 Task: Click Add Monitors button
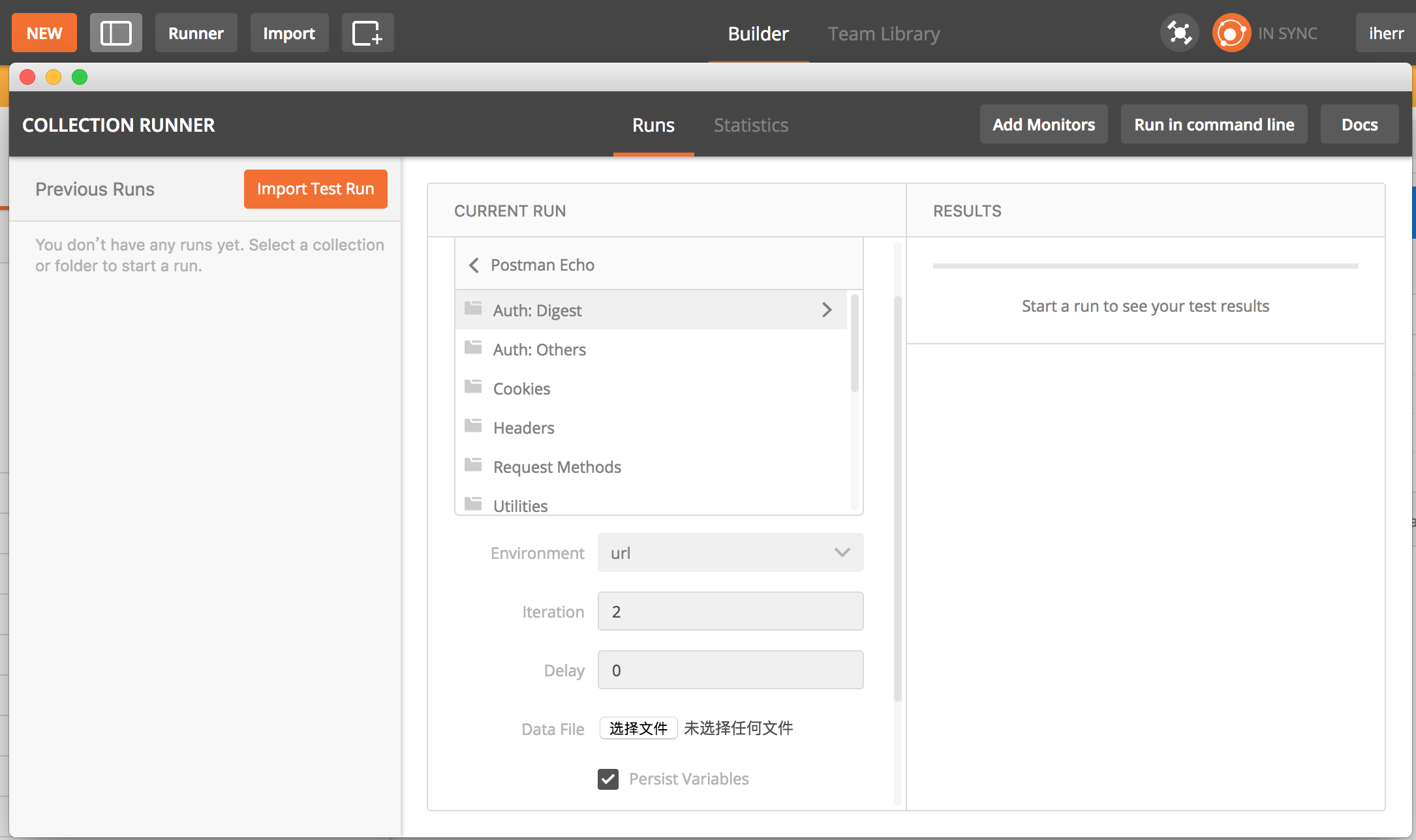click(1044, 124)
